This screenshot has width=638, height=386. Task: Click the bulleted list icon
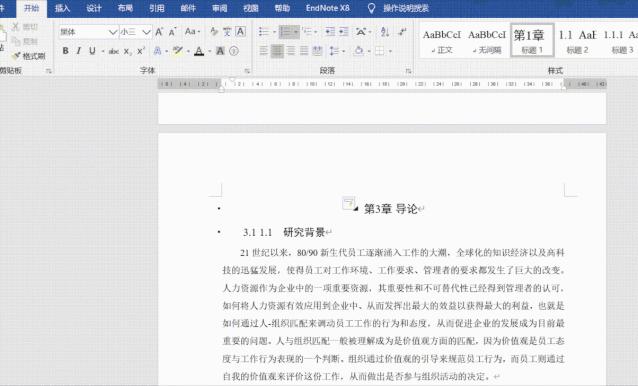pyautogui.click(x=264, y=32)
